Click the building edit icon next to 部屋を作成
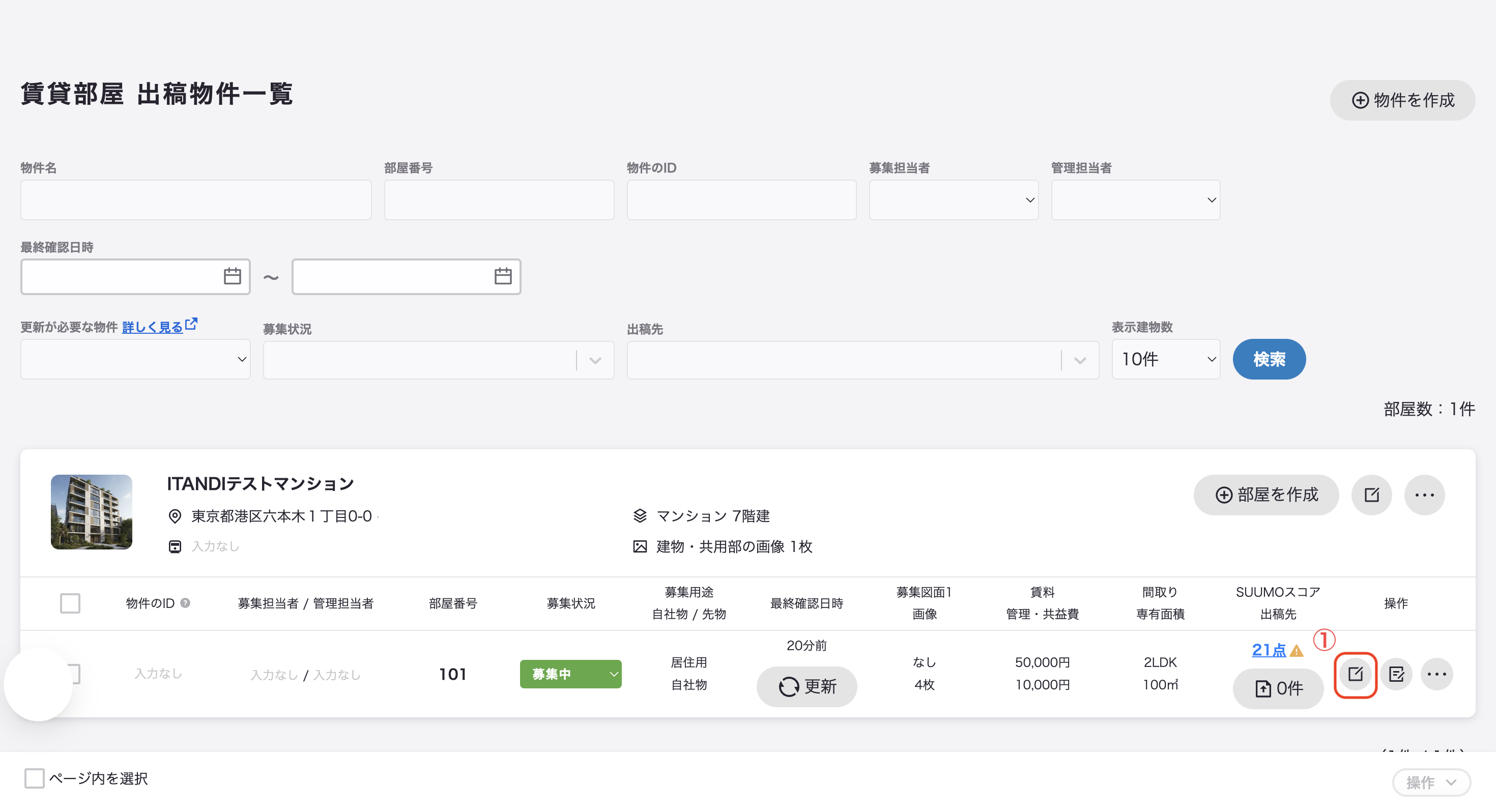 [x=1372, y=495]
